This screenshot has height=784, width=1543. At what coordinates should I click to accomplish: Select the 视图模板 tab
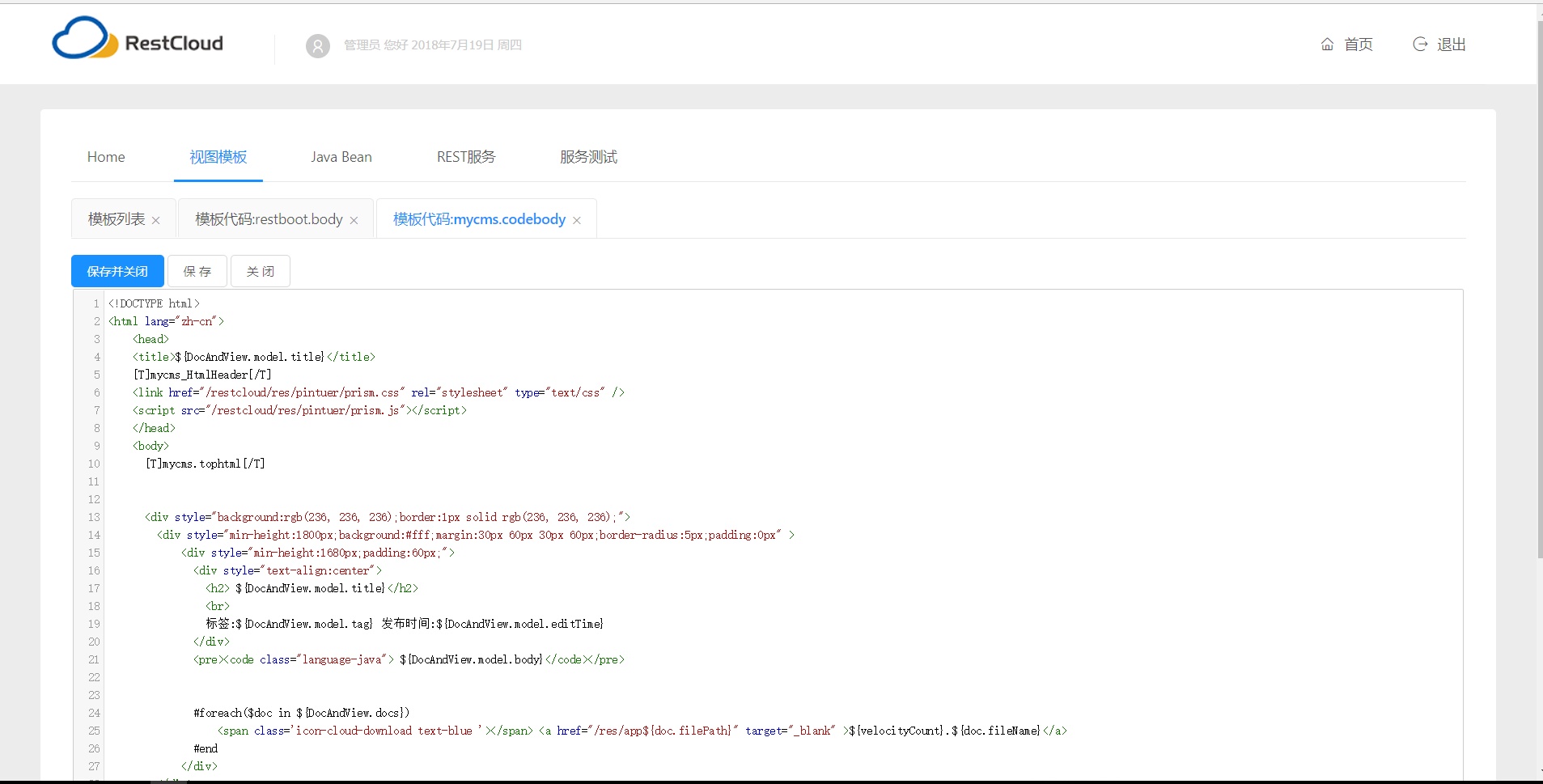click(218, 157)
